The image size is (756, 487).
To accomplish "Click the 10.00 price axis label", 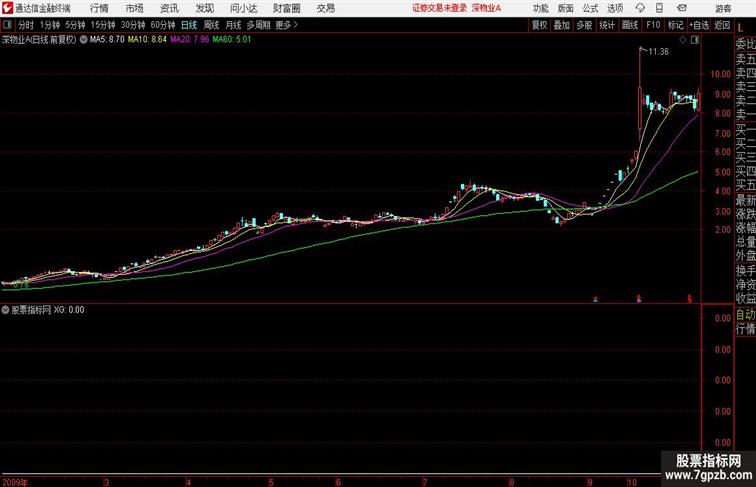I will 720,74.
